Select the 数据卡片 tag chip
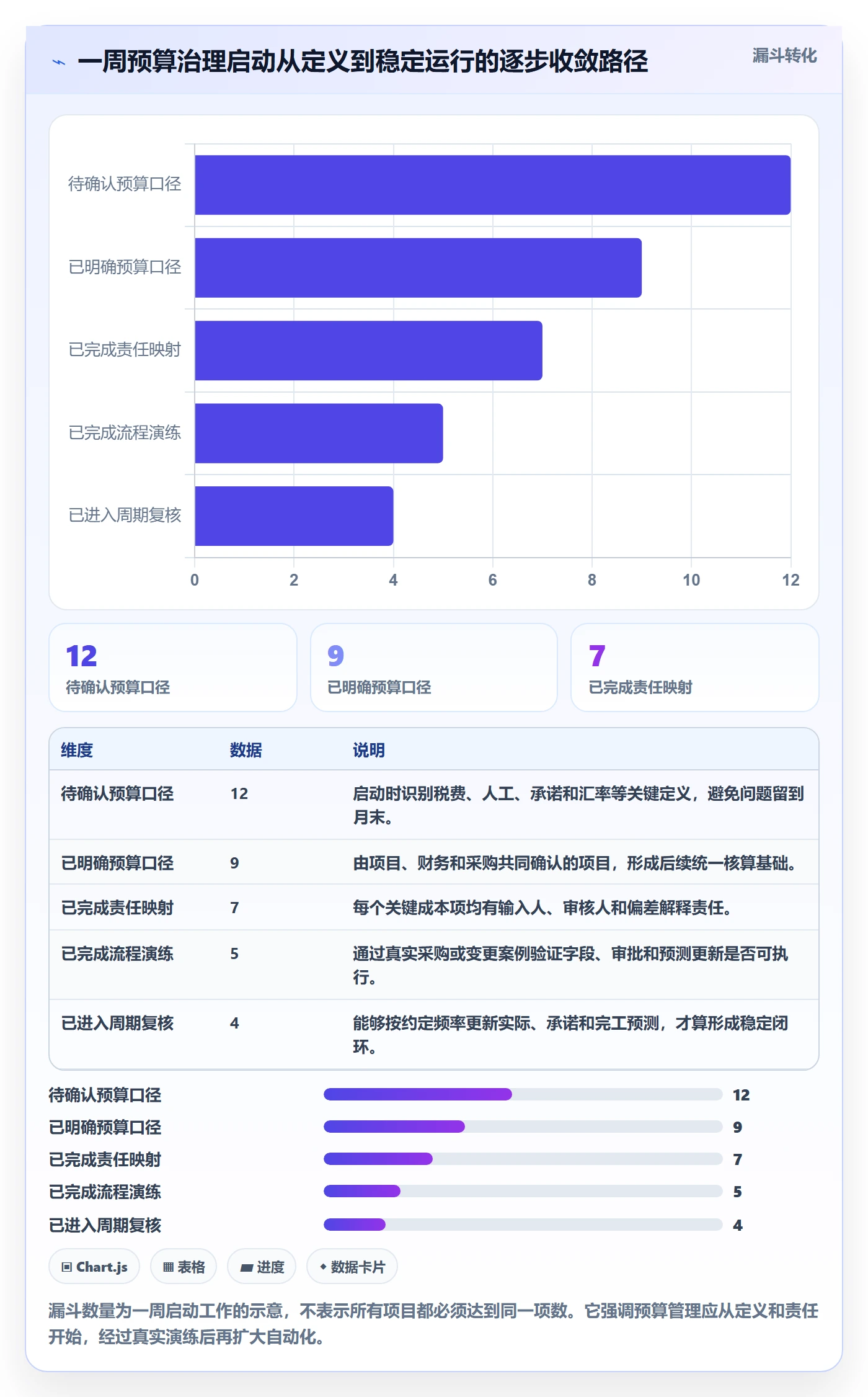868x1397 pixels. point(352,1267)
